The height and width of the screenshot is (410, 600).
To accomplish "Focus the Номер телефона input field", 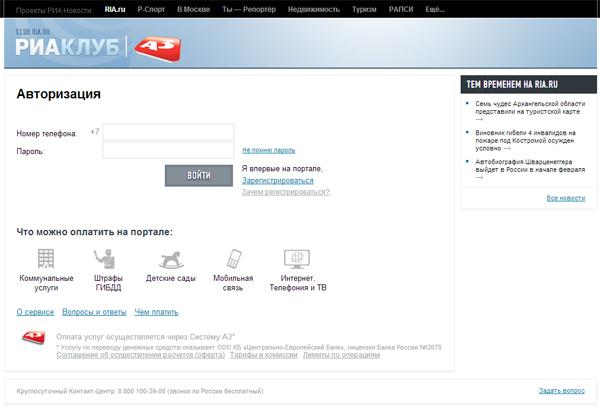I will pos(168,132).
